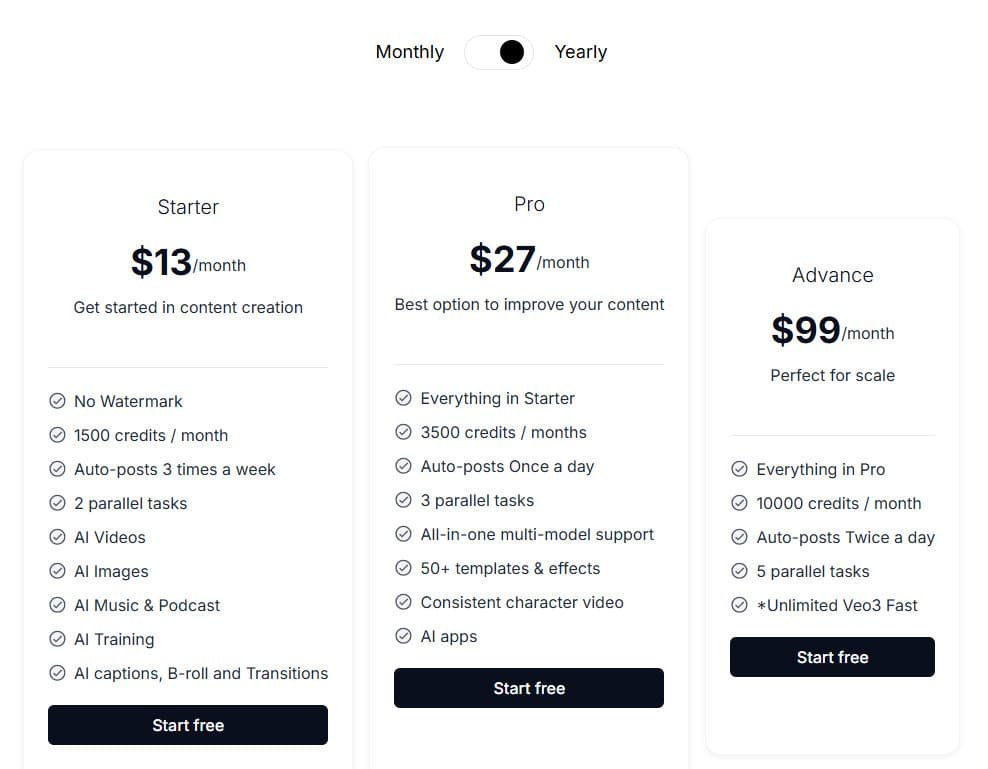
Task: Select the Yearly billing label
Action: (x=580, y=52)
